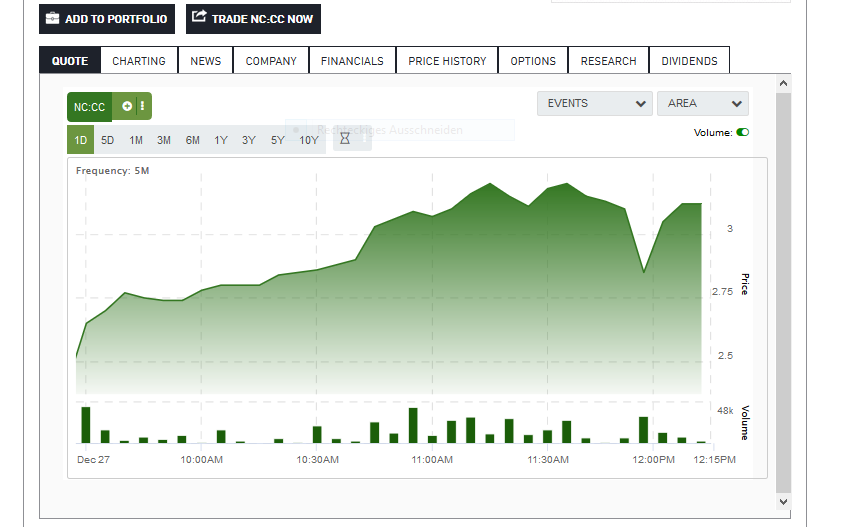
Task: Select the 3Y time range
Action: [249, 140]
